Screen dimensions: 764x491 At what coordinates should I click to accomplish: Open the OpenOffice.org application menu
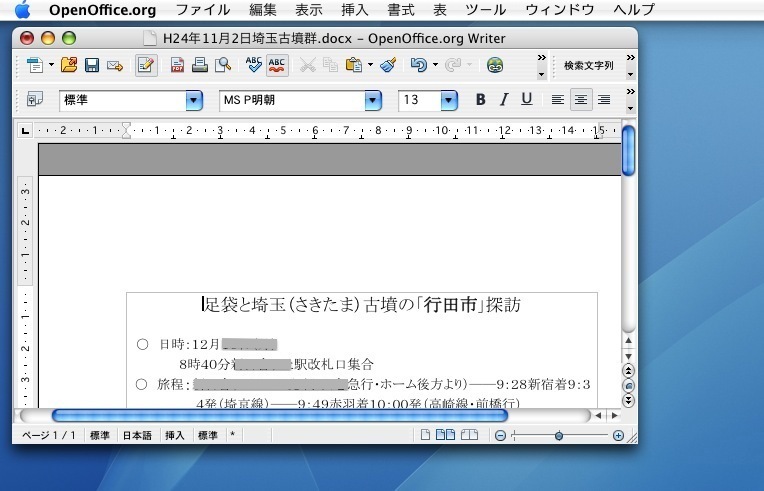tap(102, 10)
